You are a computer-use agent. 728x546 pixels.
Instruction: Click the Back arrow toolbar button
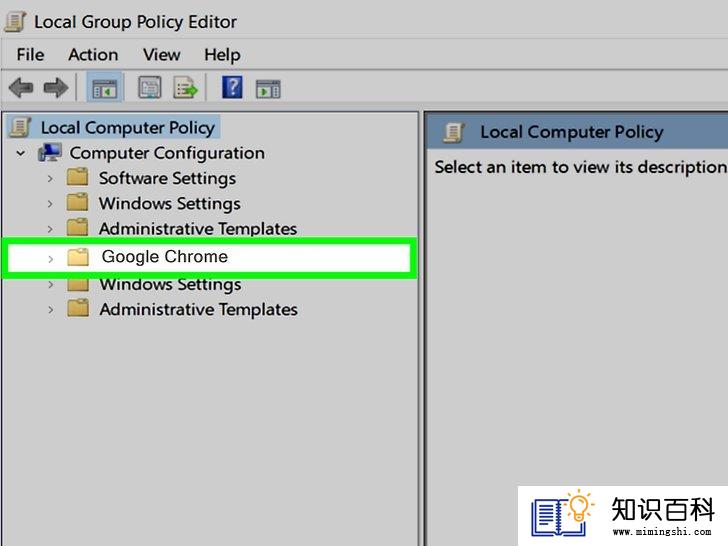[21, 88]
